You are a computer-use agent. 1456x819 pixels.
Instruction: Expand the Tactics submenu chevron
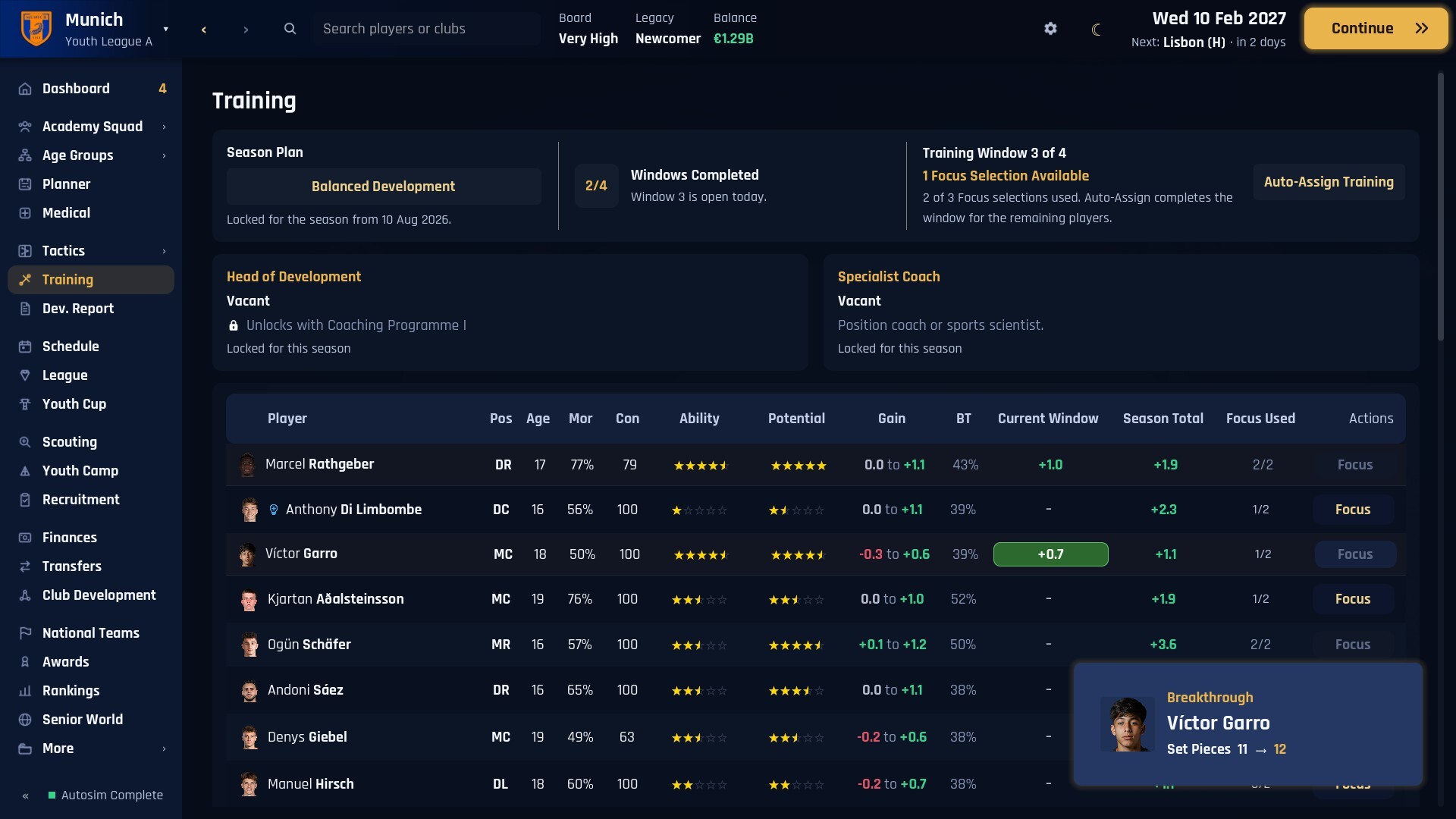(164, 251)
